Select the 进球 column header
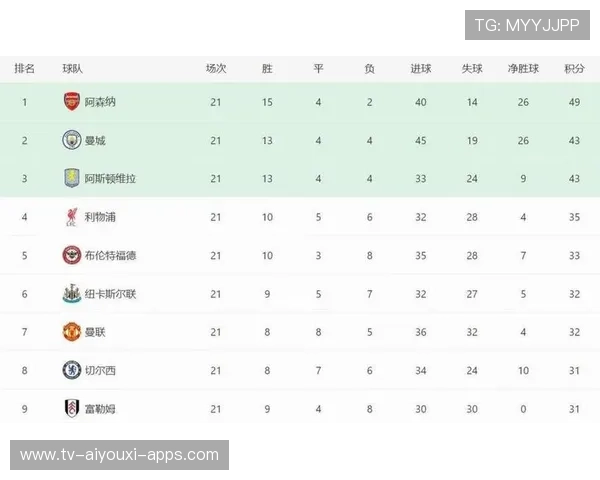The image size is (600, 480). [421, 69]
